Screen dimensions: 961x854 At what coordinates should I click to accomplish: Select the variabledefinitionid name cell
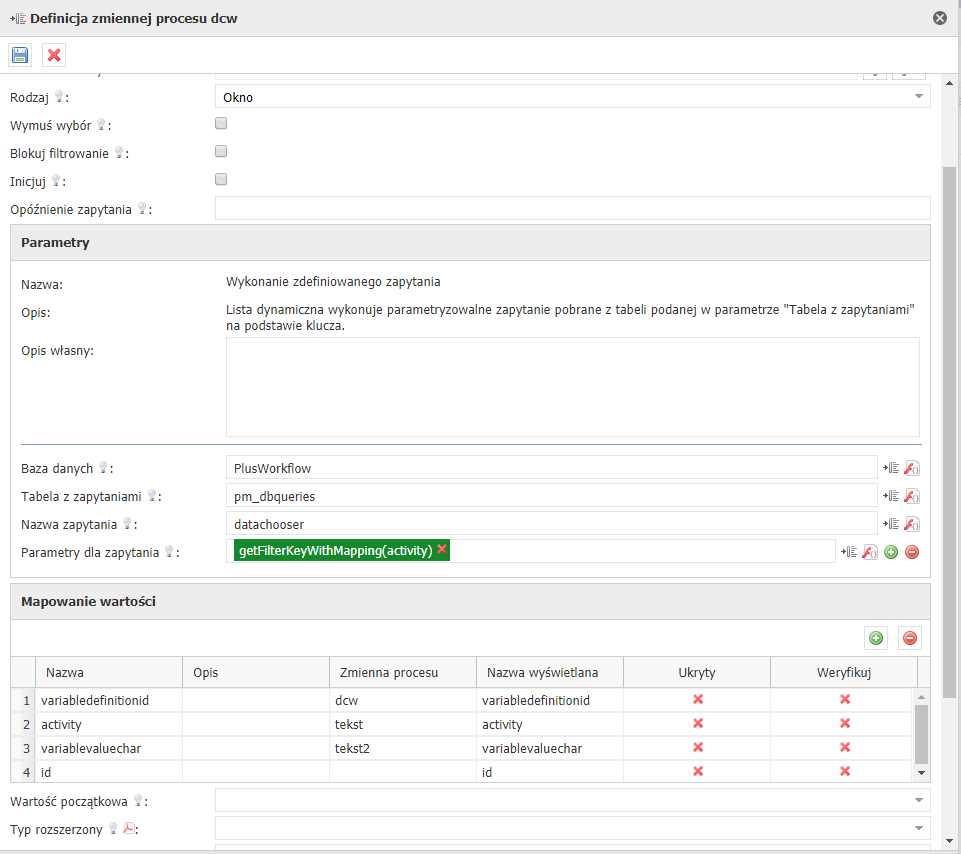point(109,700)
